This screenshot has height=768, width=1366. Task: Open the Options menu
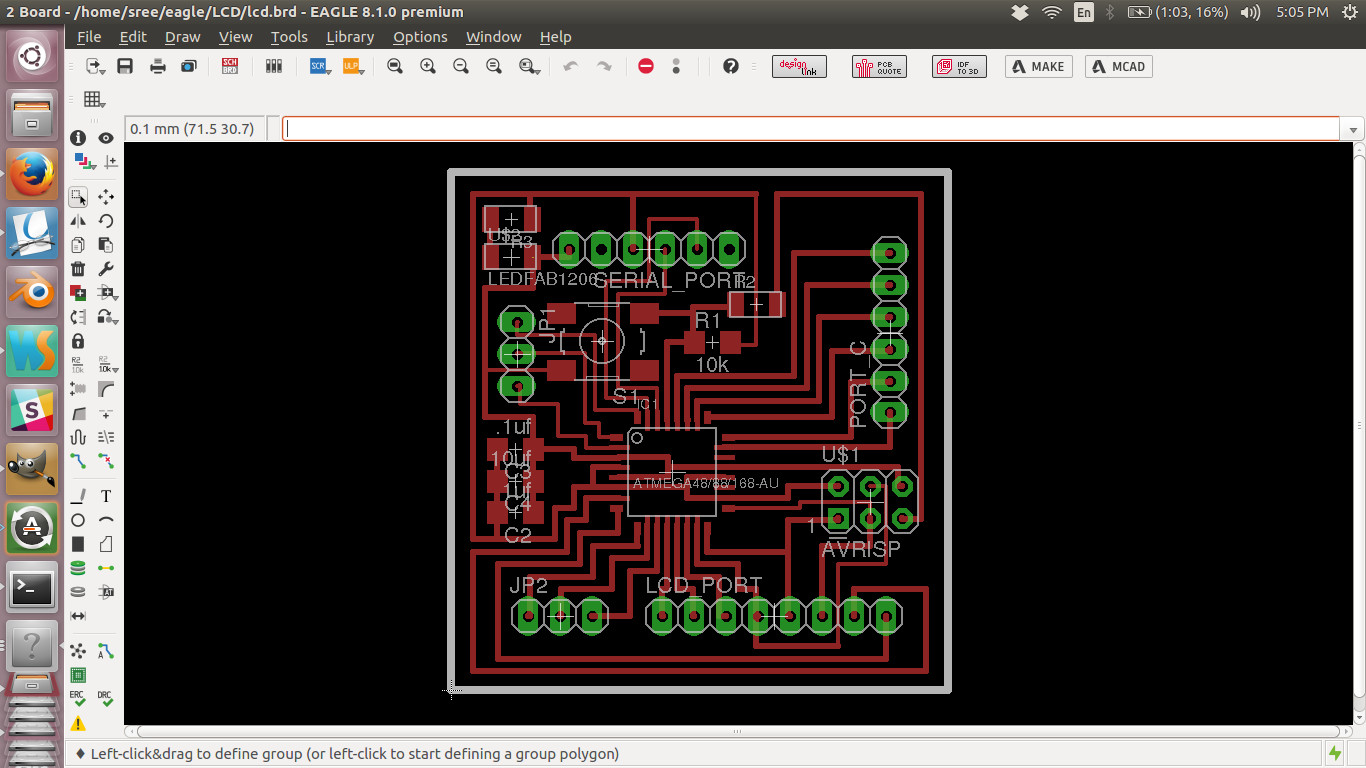click(420, 37)
